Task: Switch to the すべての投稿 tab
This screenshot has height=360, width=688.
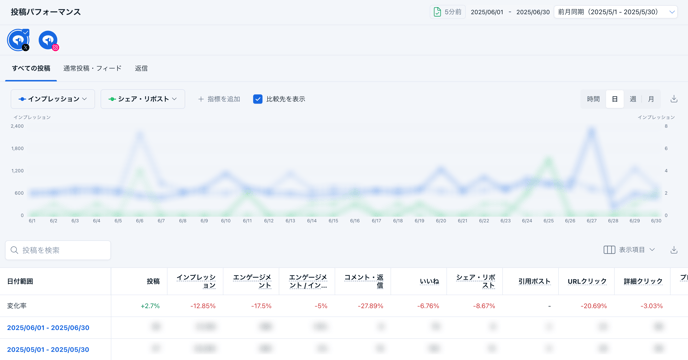Action: click(31, 68)
